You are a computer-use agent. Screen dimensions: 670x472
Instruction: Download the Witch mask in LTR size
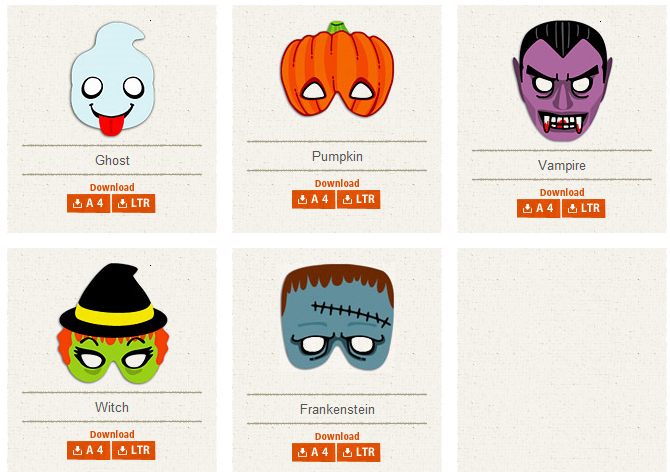tap(134, 450)
